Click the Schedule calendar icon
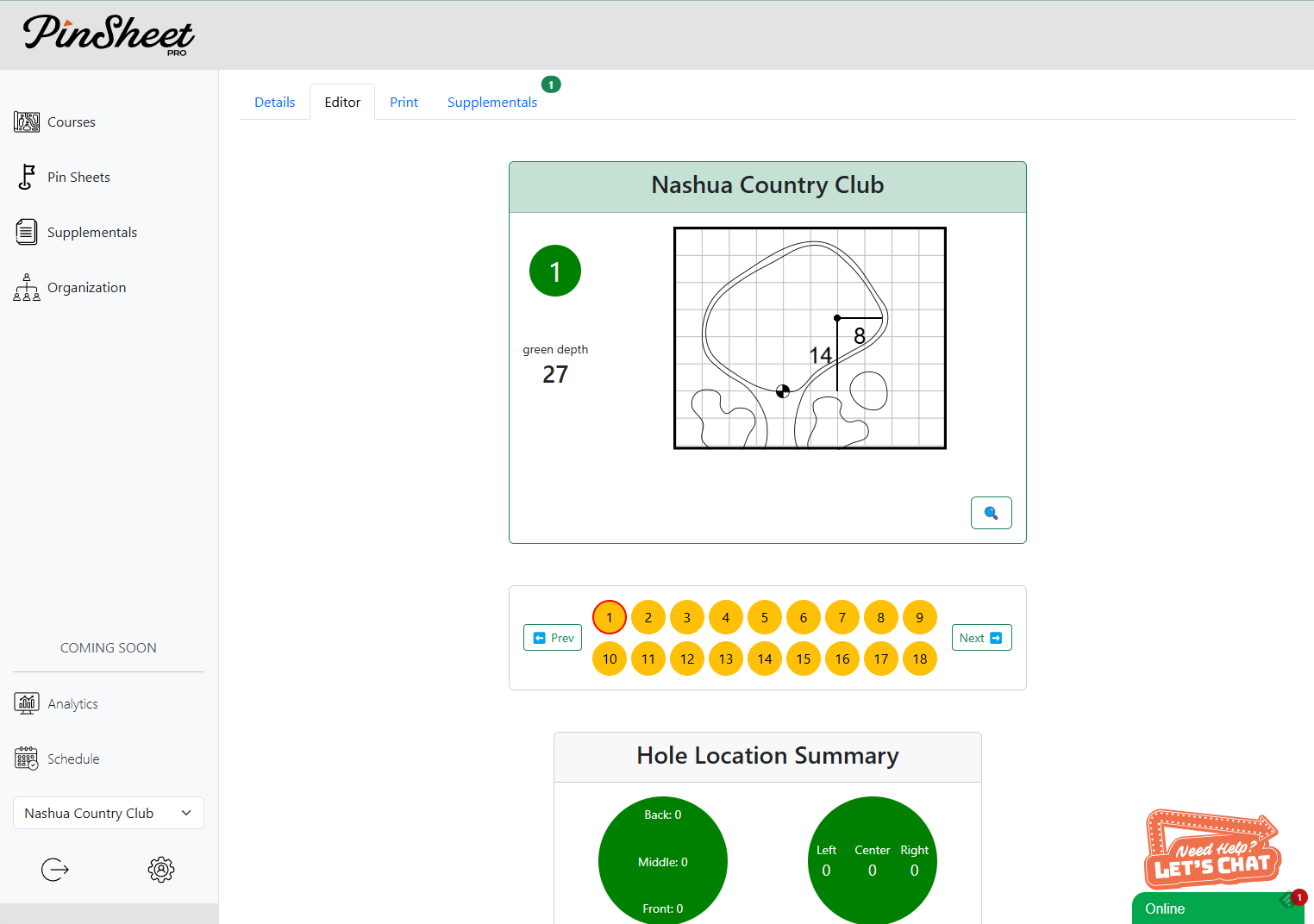This screenshot has width=1314, height=924. pyautogui.click(x=27, y=759)
